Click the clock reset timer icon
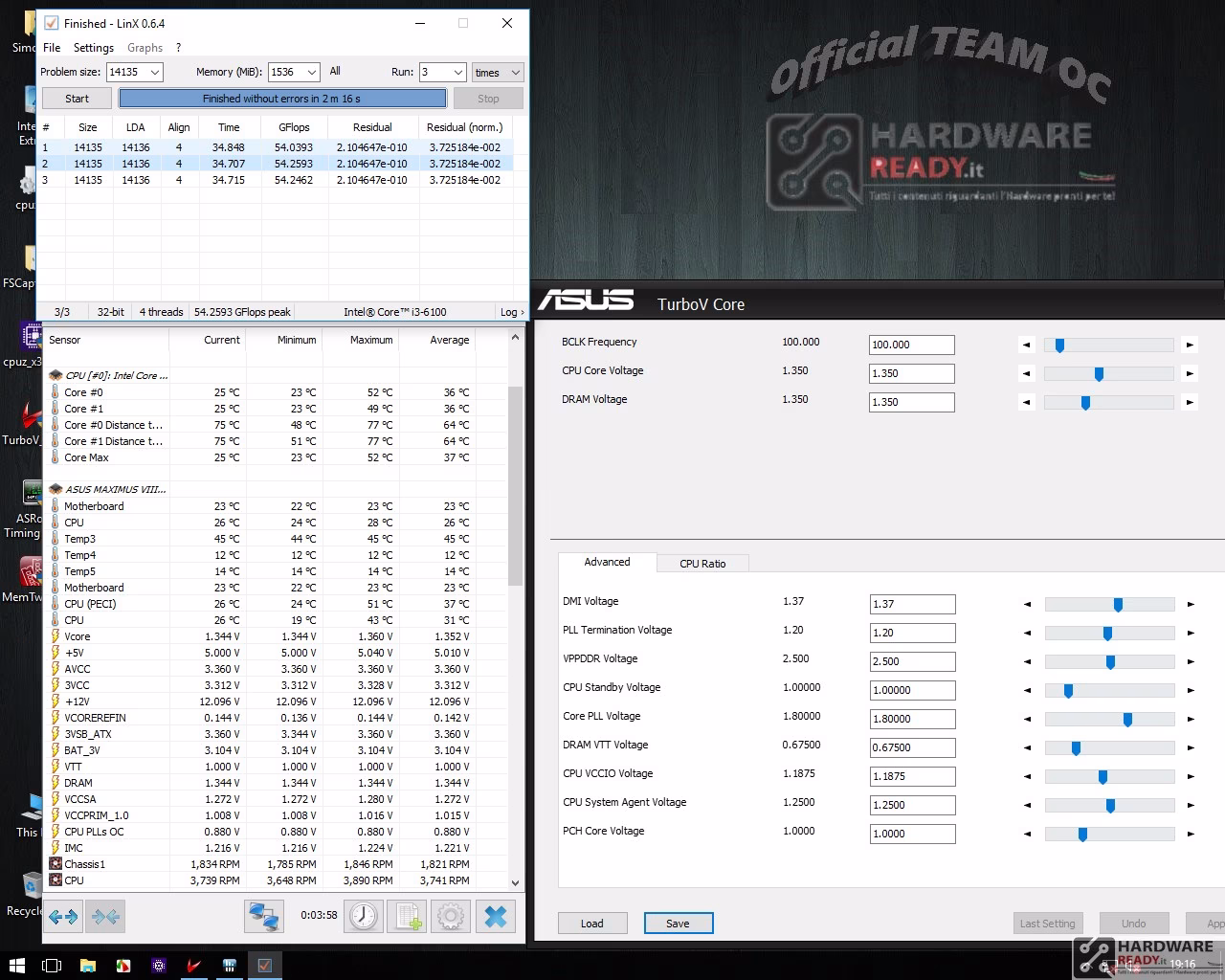 (x=364, y=917)
